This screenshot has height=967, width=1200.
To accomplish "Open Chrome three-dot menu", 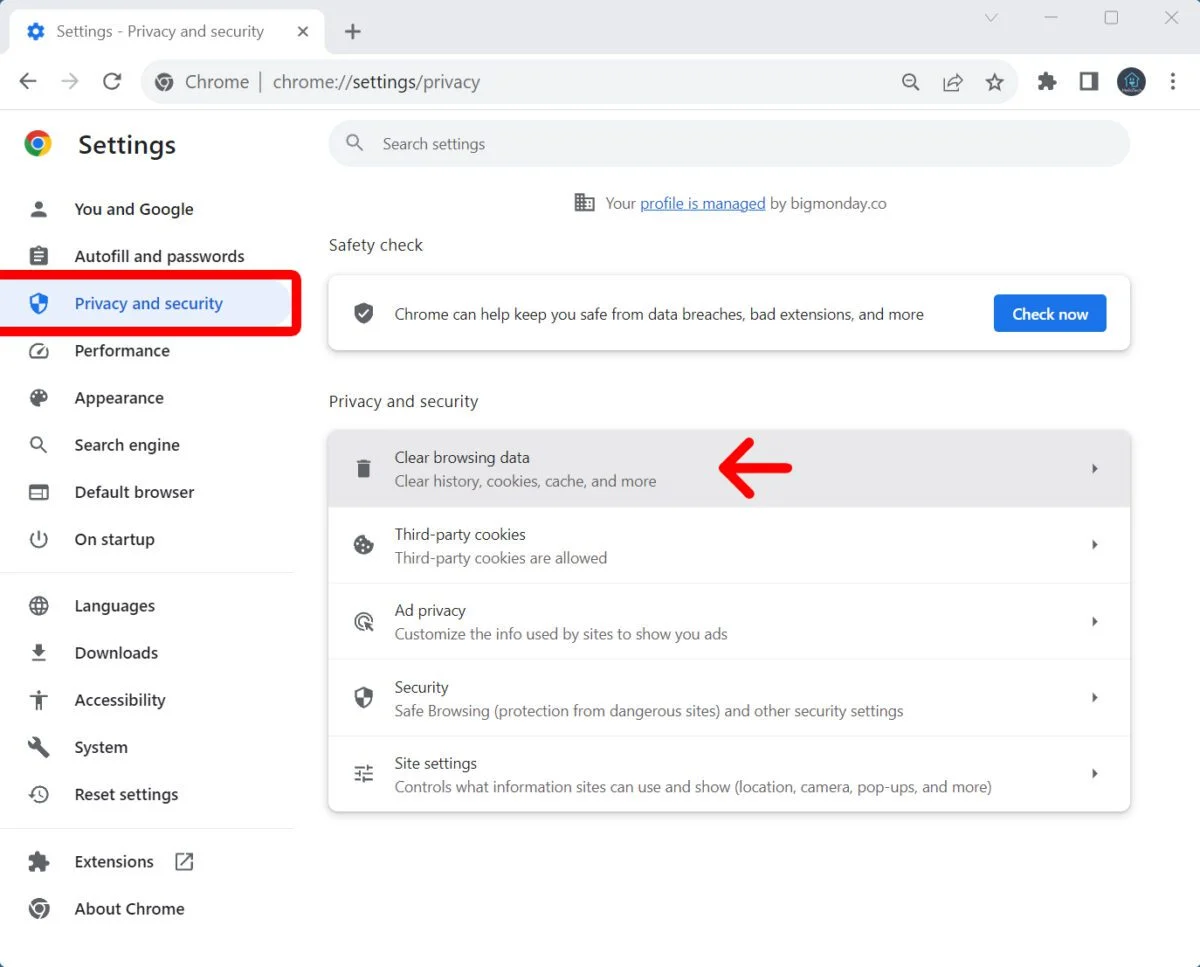I will click(x=1172, y=82).
